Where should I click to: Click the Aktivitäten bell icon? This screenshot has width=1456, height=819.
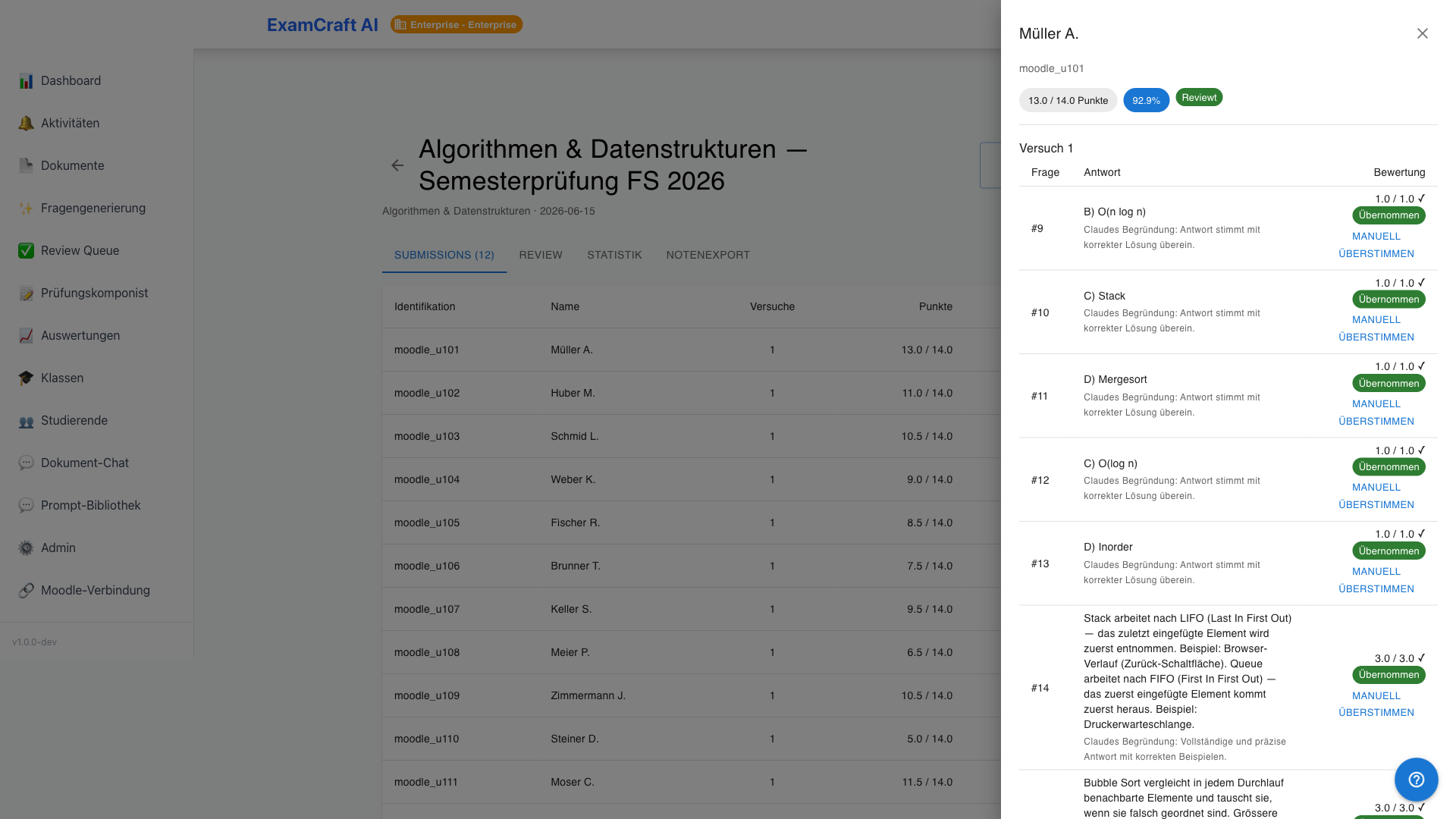click(26, 124)
